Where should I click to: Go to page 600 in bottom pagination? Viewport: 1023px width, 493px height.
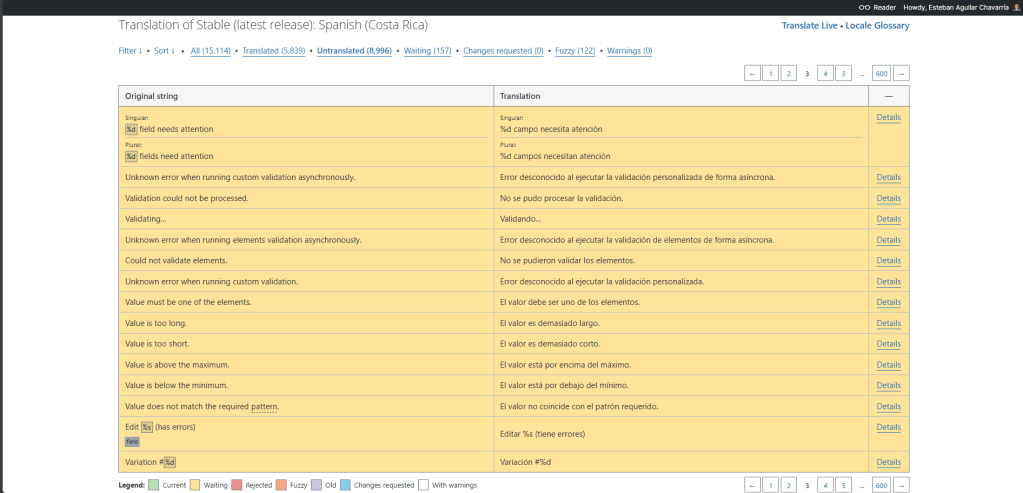[881, 485]
